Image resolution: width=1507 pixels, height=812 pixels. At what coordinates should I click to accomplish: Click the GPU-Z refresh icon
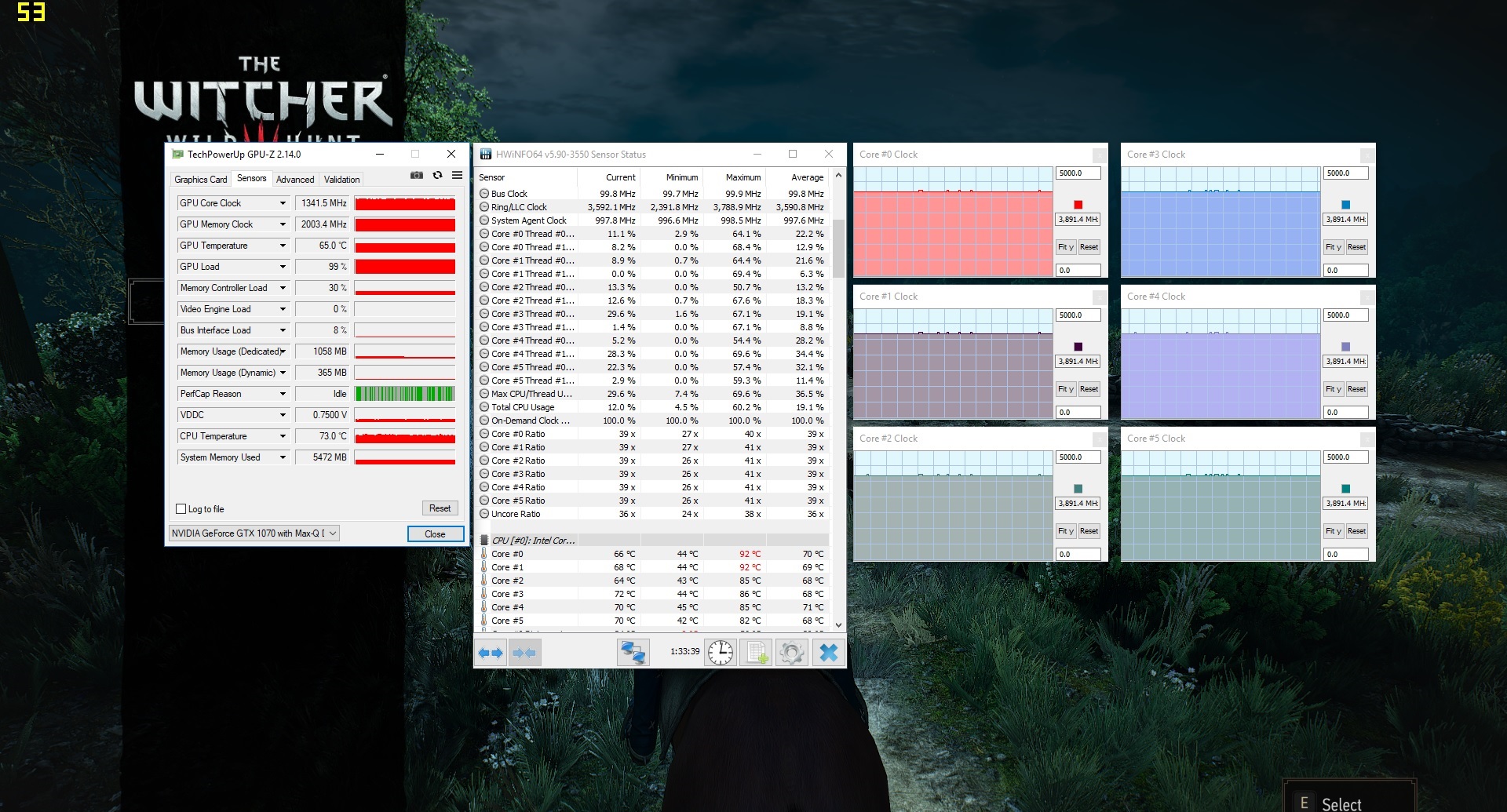(437, 175)
